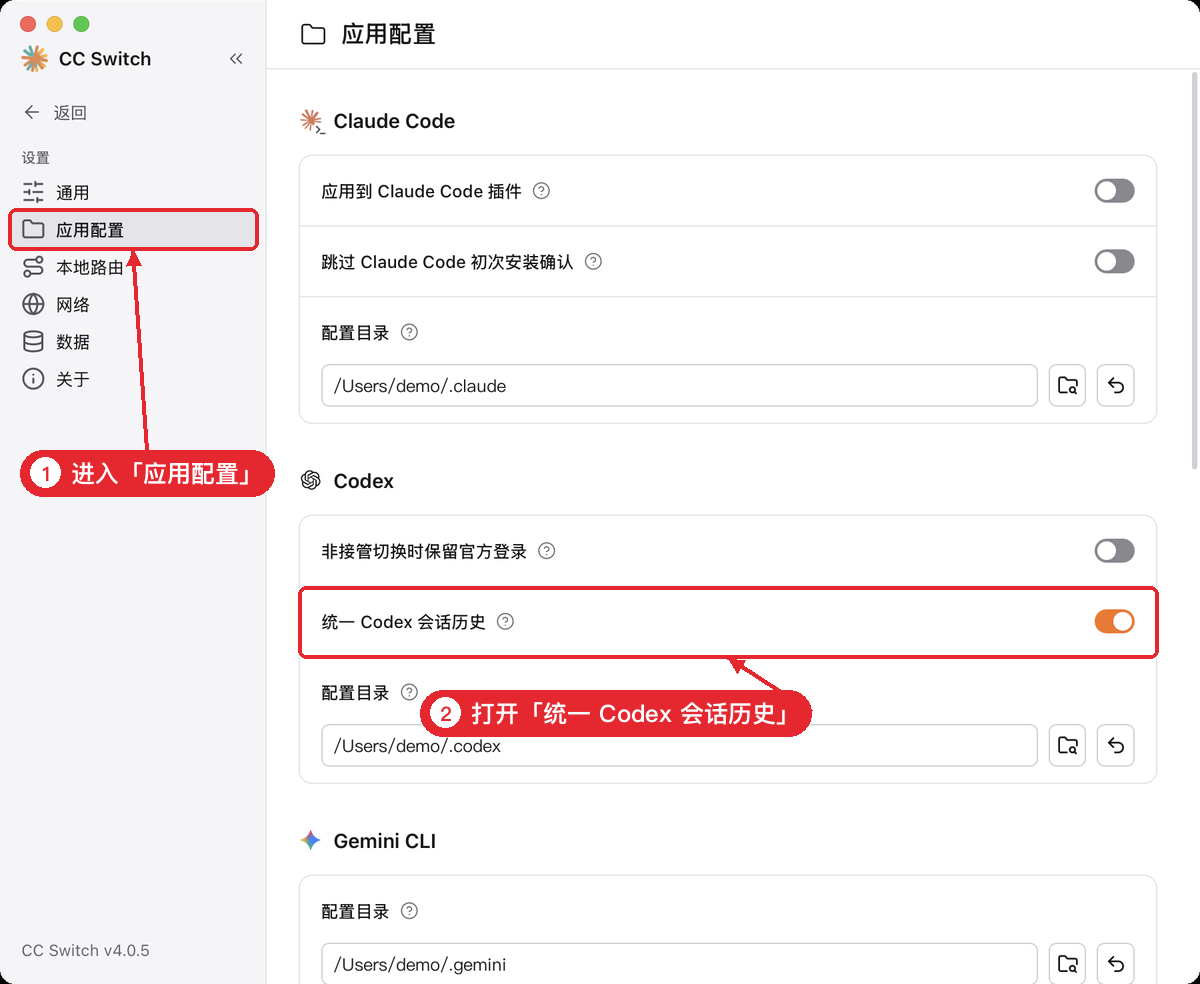Show help for 非接管切换时保留官方登录
1200x984 pixels.
546,551
